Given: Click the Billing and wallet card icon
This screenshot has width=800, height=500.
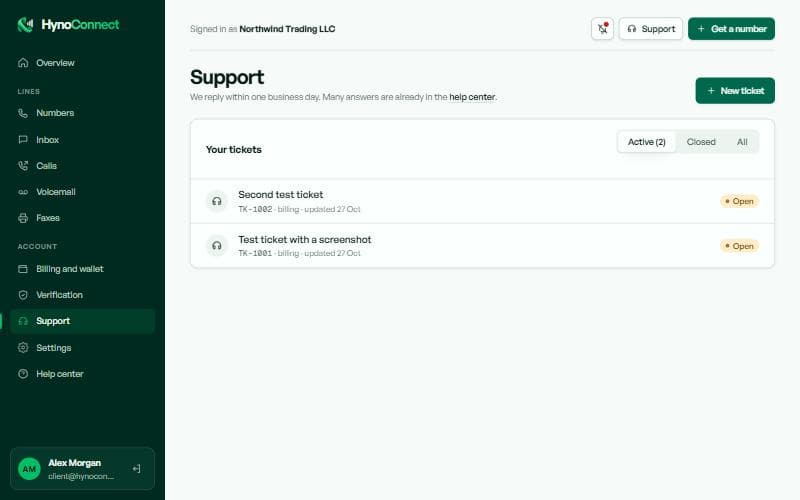Looking at the screenshot, I should click(x=23, y=269).
